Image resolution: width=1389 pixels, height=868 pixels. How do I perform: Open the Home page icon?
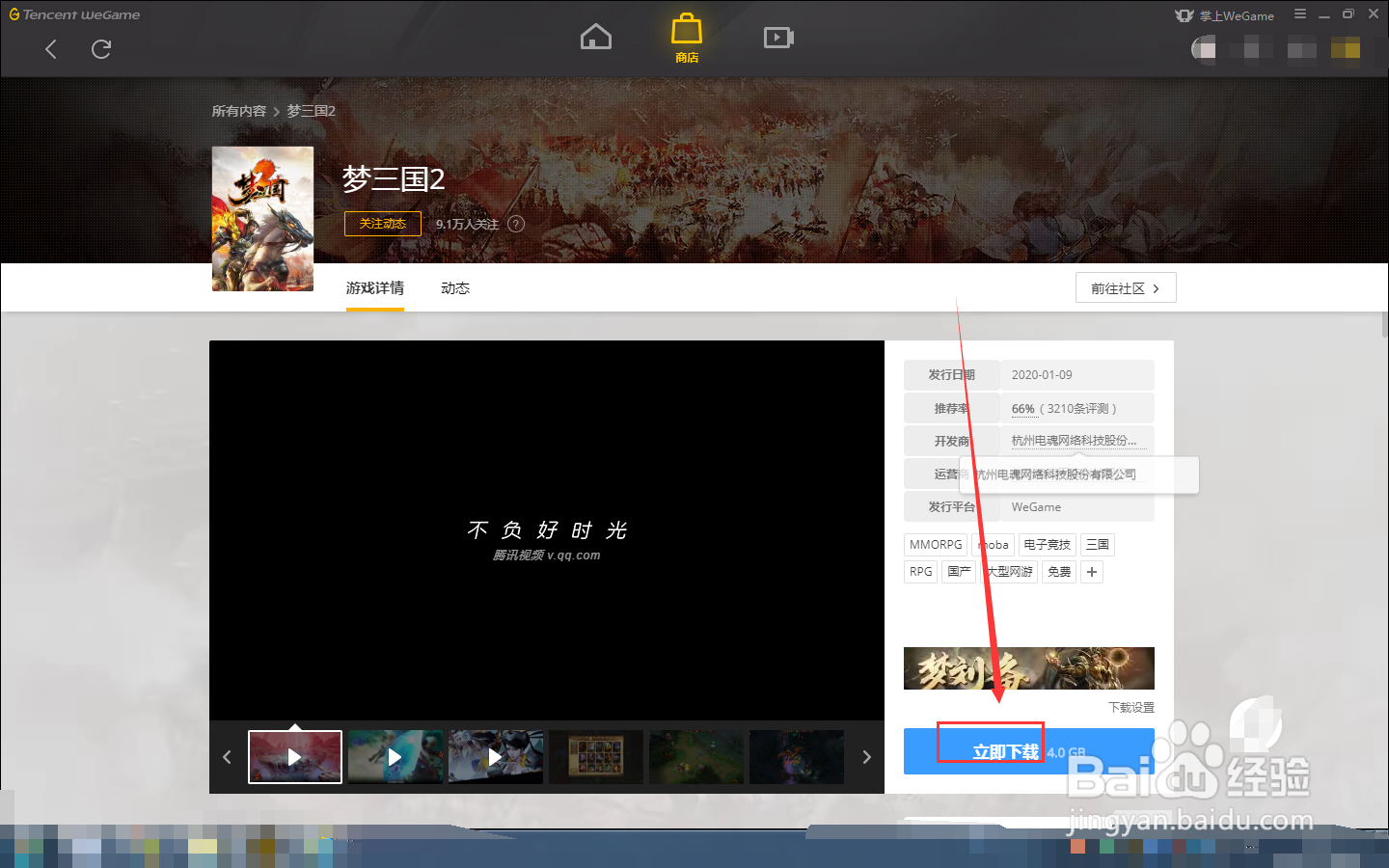(x=596, y=38)
